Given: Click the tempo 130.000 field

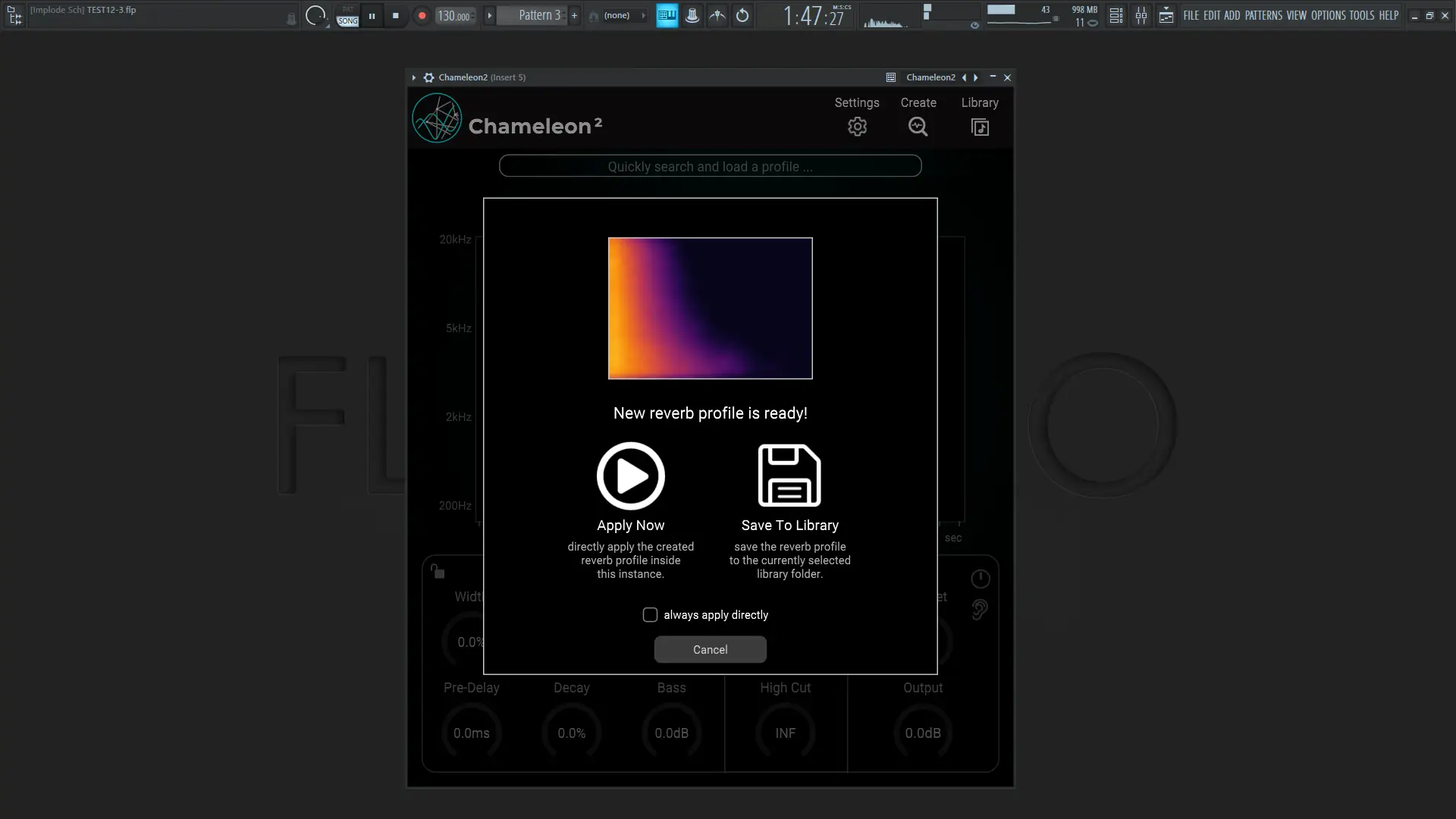Looking at the screenshot, I should click(454, 16).
